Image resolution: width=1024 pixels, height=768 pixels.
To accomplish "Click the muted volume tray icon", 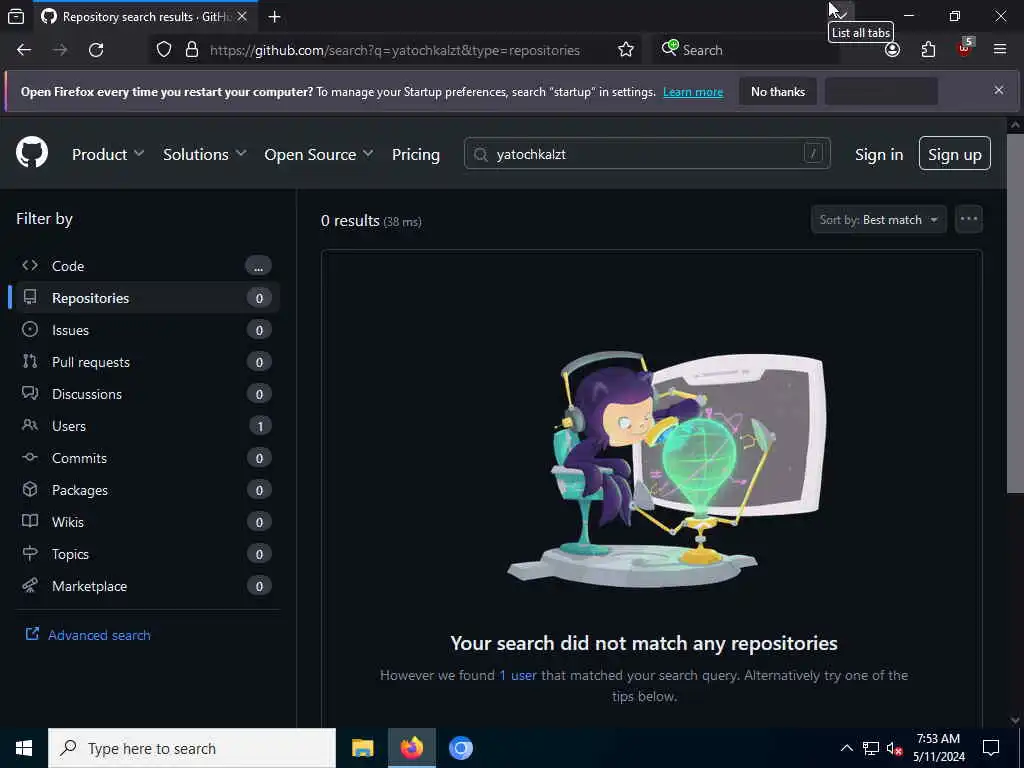I will (895, 748).
